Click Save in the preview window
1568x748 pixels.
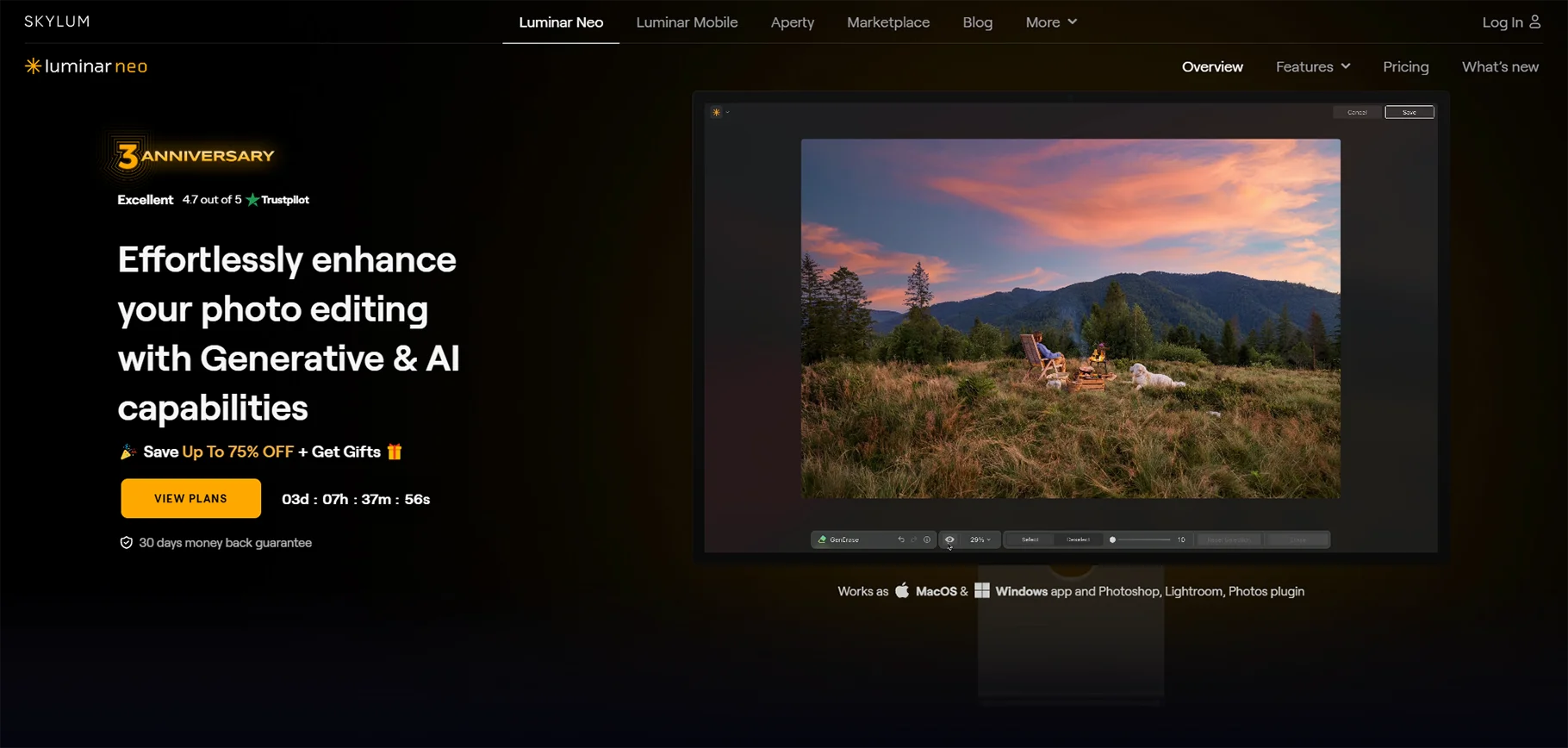coord(1409,112)
